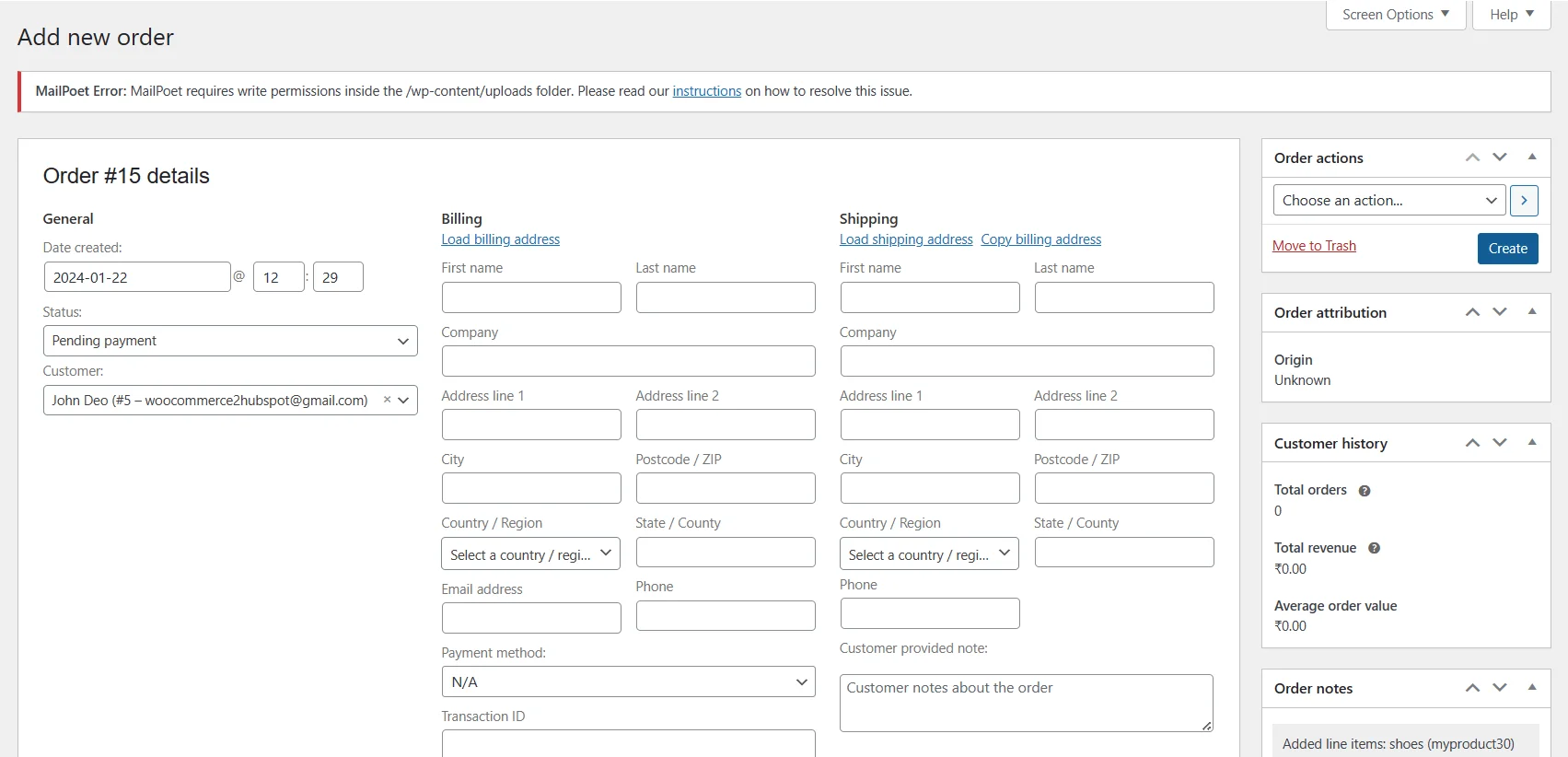Focus the billing Company field
This screenshot has height=757, width=1568.
[628, 361]
